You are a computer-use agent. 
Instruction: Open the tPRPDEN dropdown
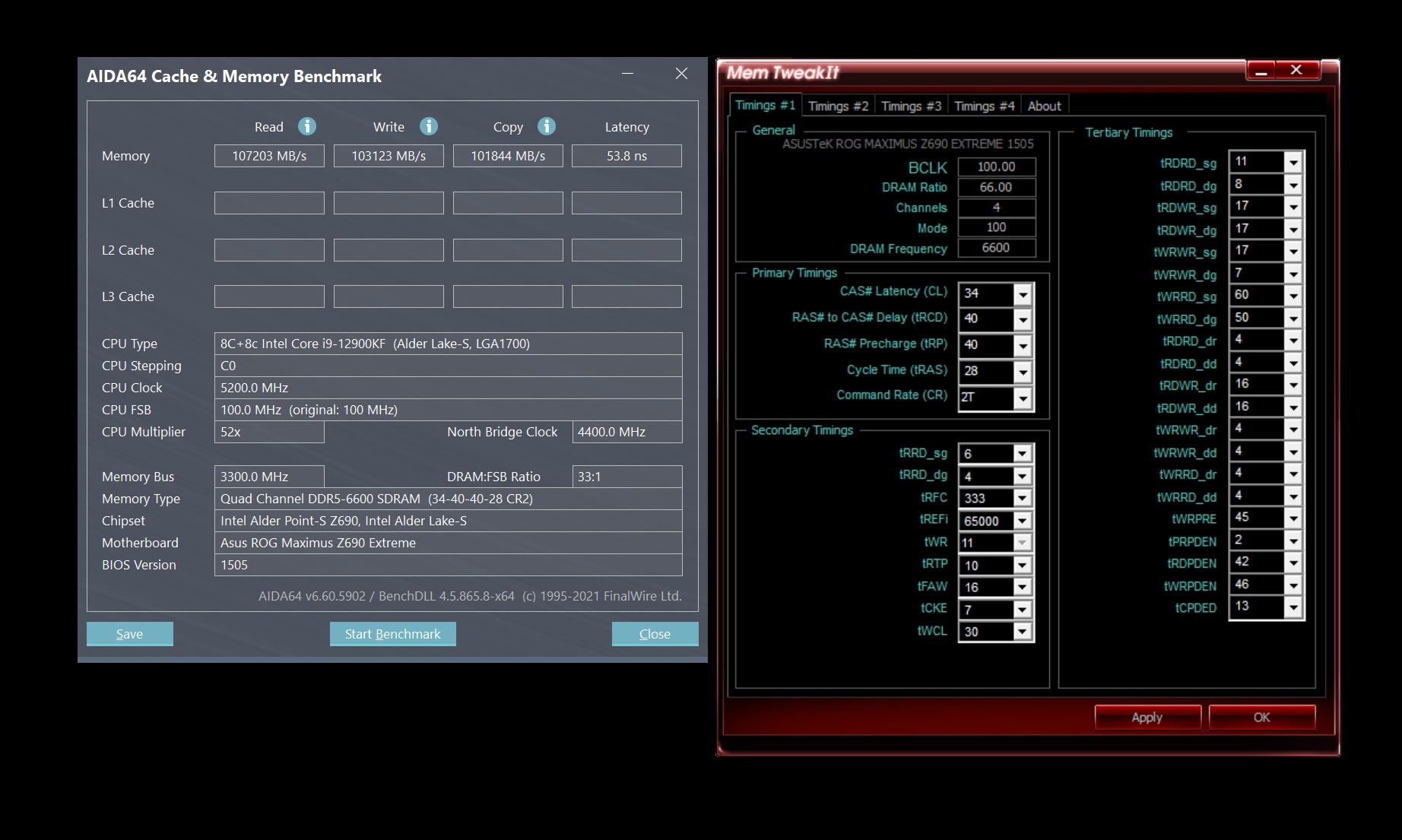click(1293, 540)
